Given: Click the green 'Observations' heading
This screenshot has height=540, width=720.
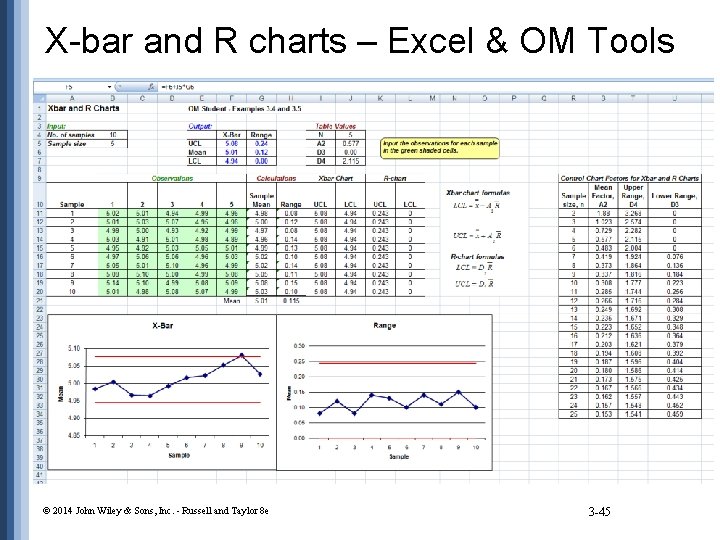Looking at the screenshot, I should [172, 179].
